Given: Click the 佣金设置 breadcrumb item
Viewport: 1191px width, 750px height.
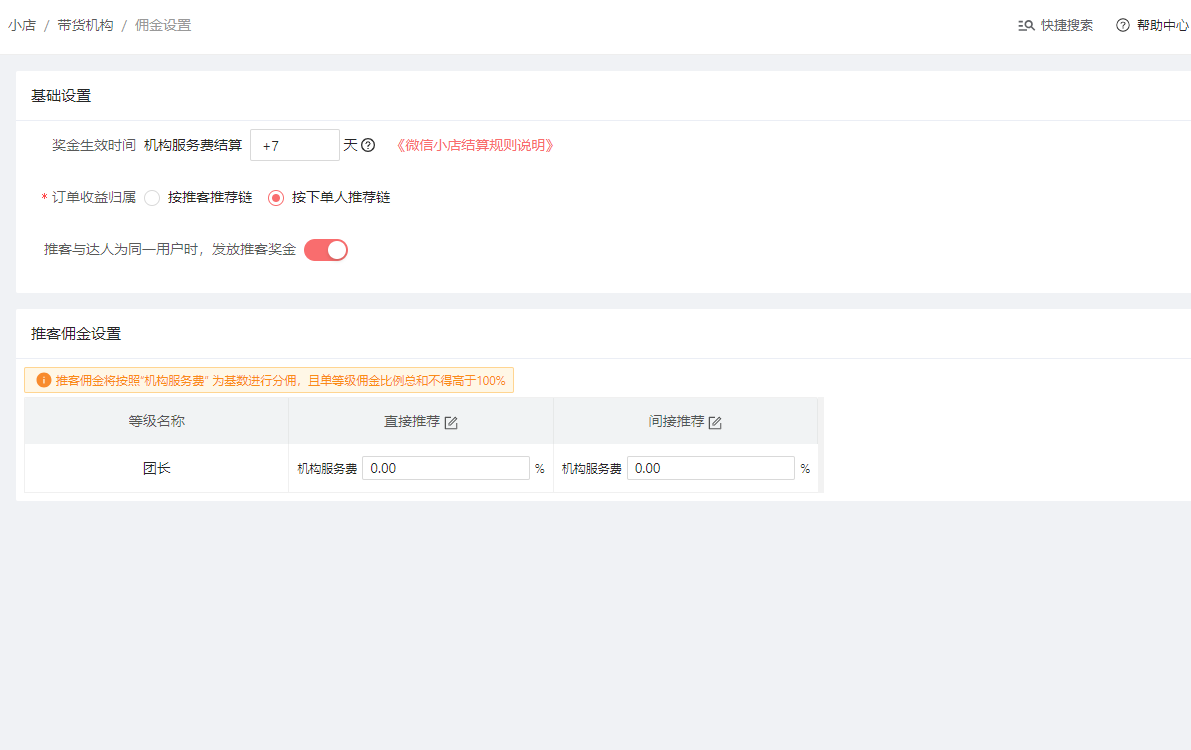Looking at the screenshot, I should click(163, 26).
